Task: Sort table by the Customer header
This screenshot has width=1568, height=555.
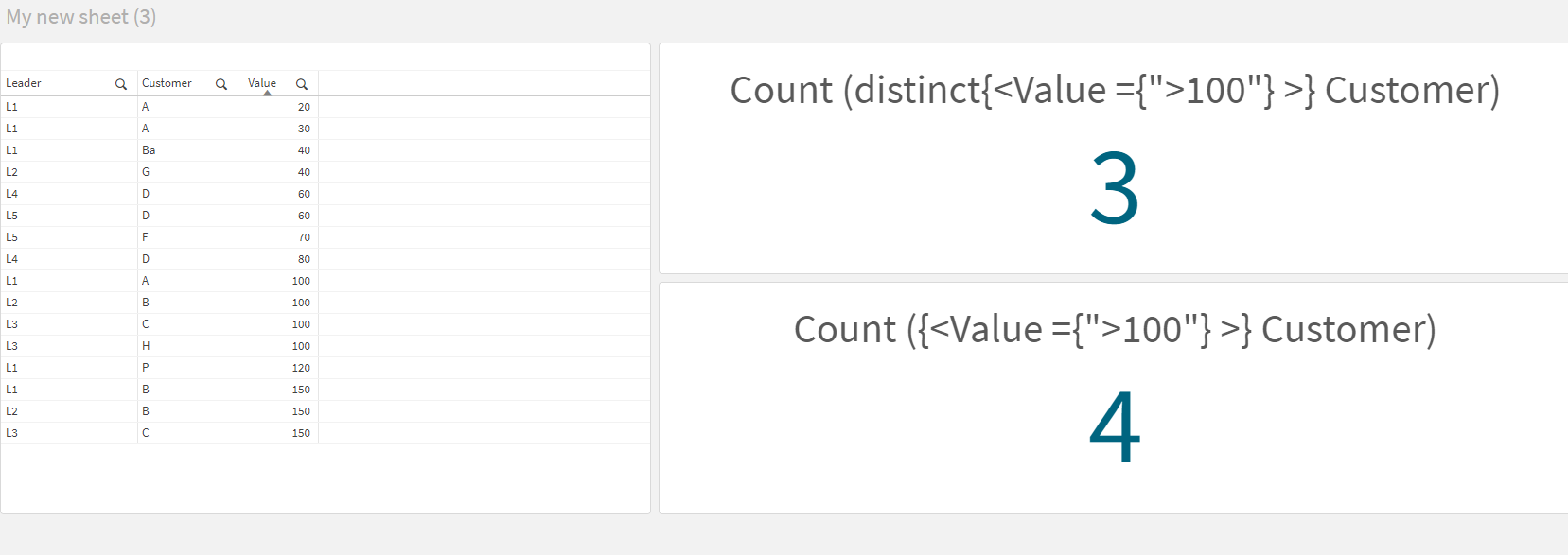Action: pyautogui.click(x=167, y=83)
